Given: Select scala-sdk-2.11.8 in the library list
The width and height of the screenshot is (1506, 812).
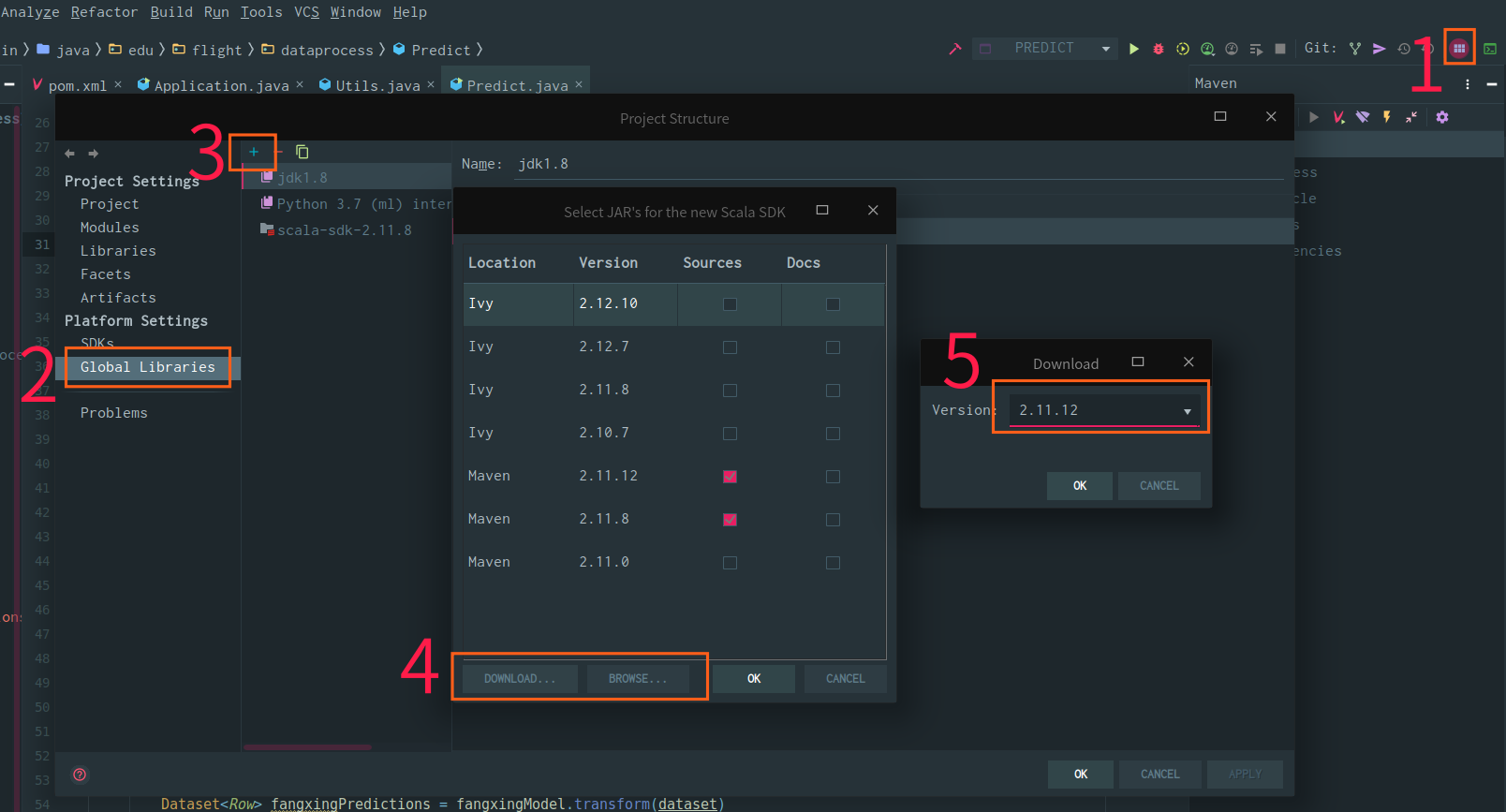Looking at the screenshot, I should point(345,230).
